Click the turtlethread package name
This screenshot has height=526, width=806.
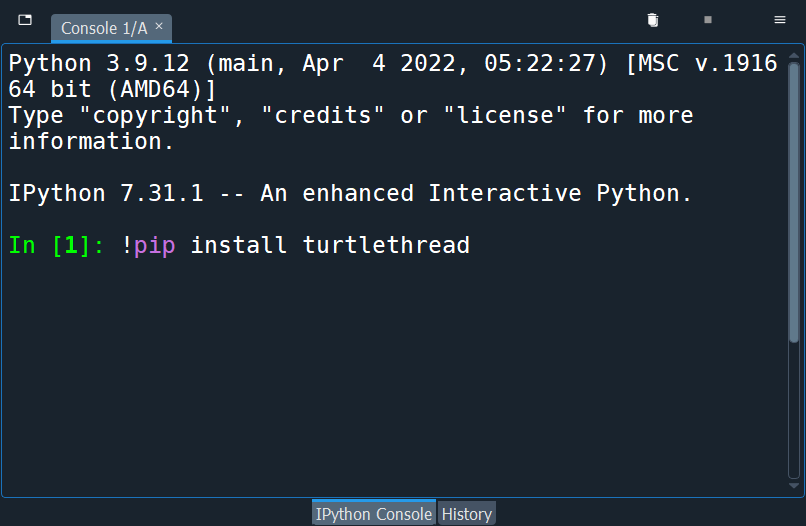click(x=386, y=245)
